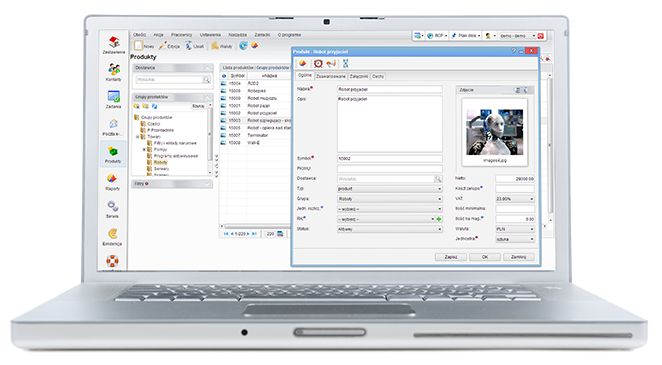Collapse the Grupy produktów panel
Image resolution: width=662 pixels, height=365 pixels.
pyautogui.click(x=207, y=97)
